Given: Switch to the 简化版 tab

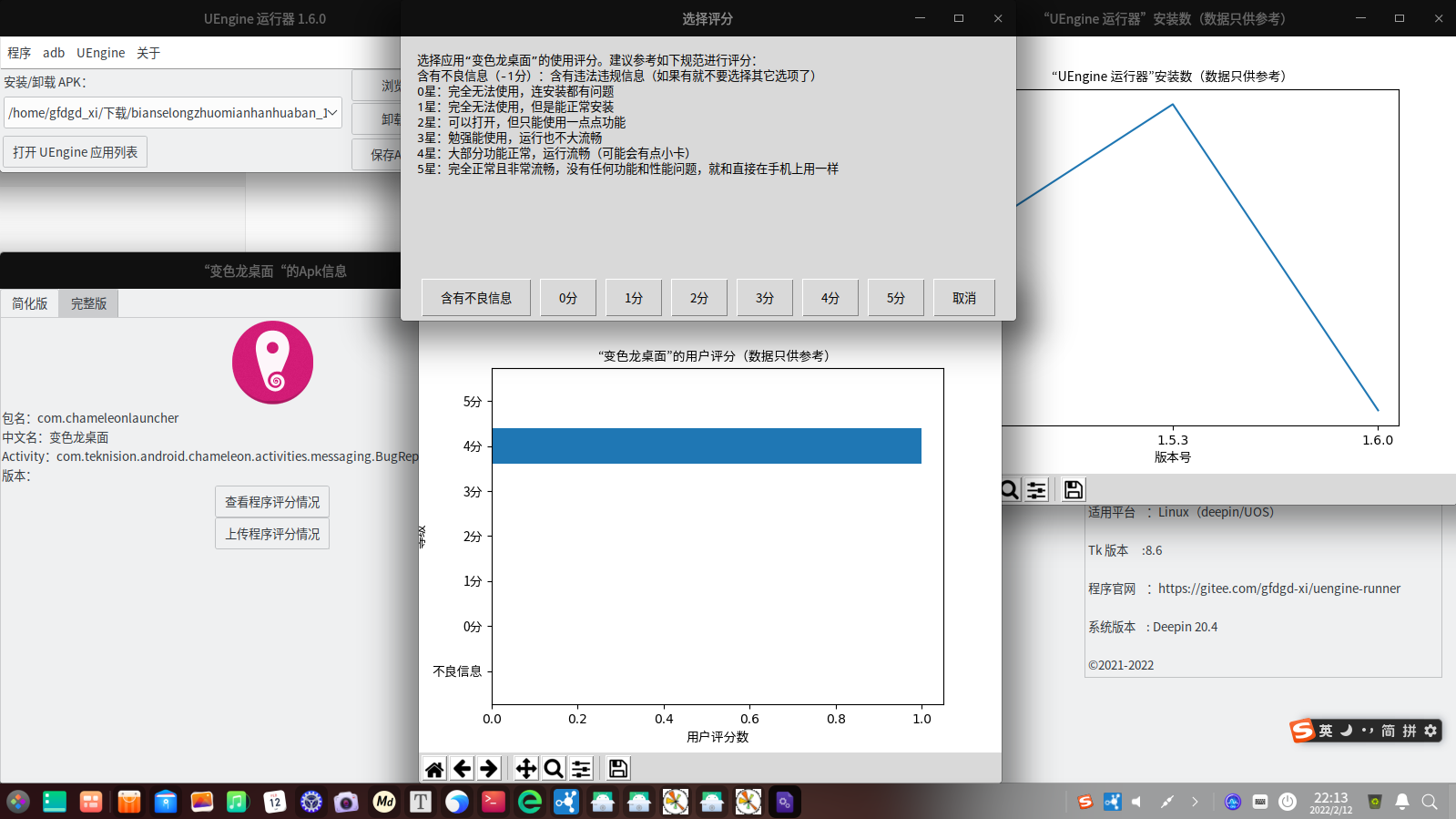Looking at the screenshot, I should [x=30, y=303].
